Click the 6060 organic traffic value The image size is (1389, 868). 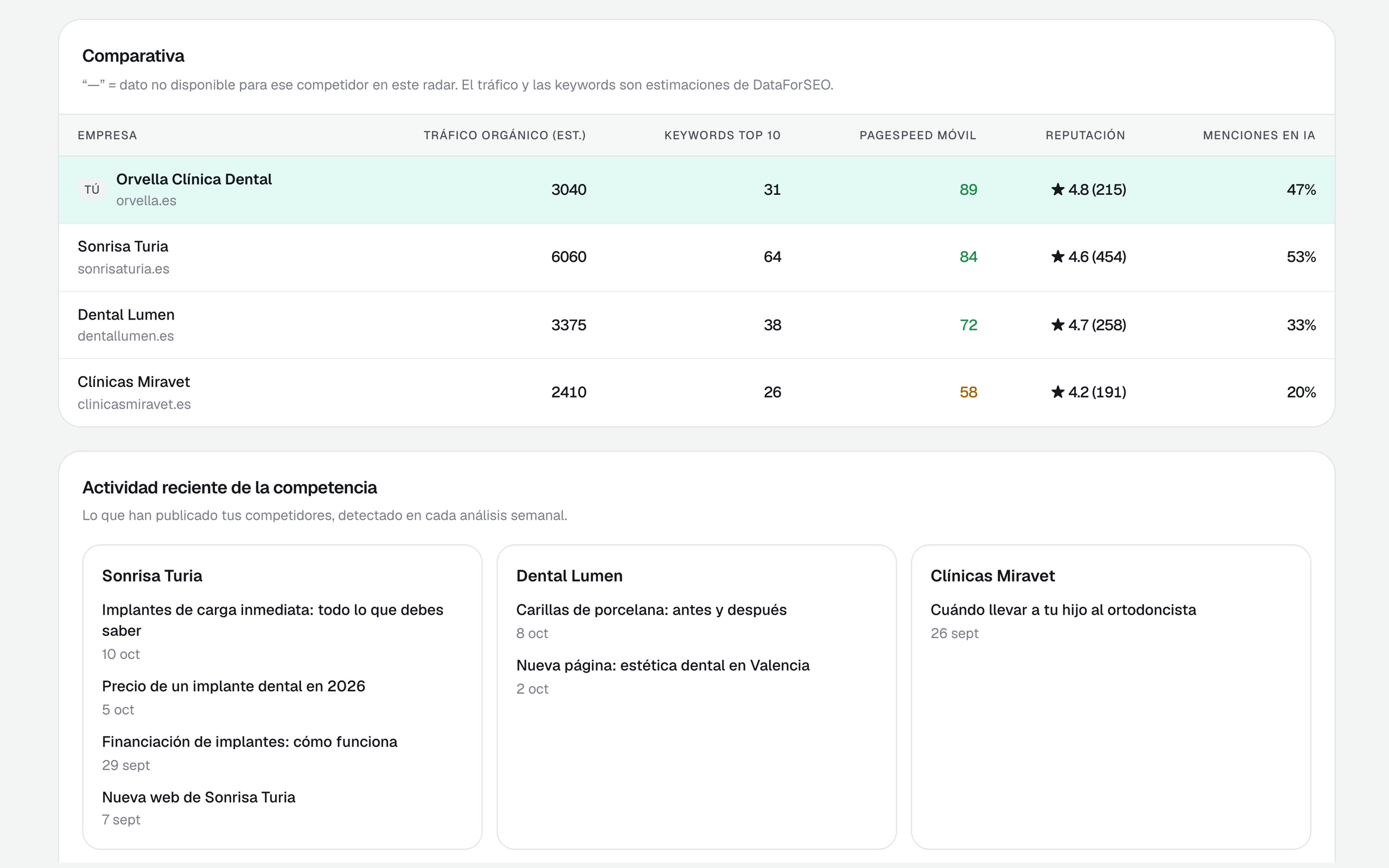click(569, 257)
